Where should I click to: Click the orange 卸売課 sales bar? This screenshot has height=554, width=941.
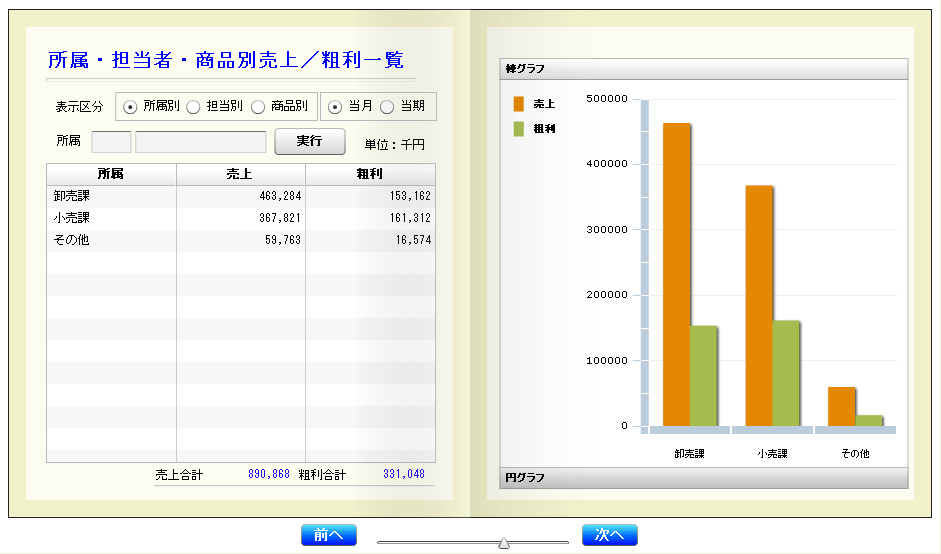click(x=676, y=274)
